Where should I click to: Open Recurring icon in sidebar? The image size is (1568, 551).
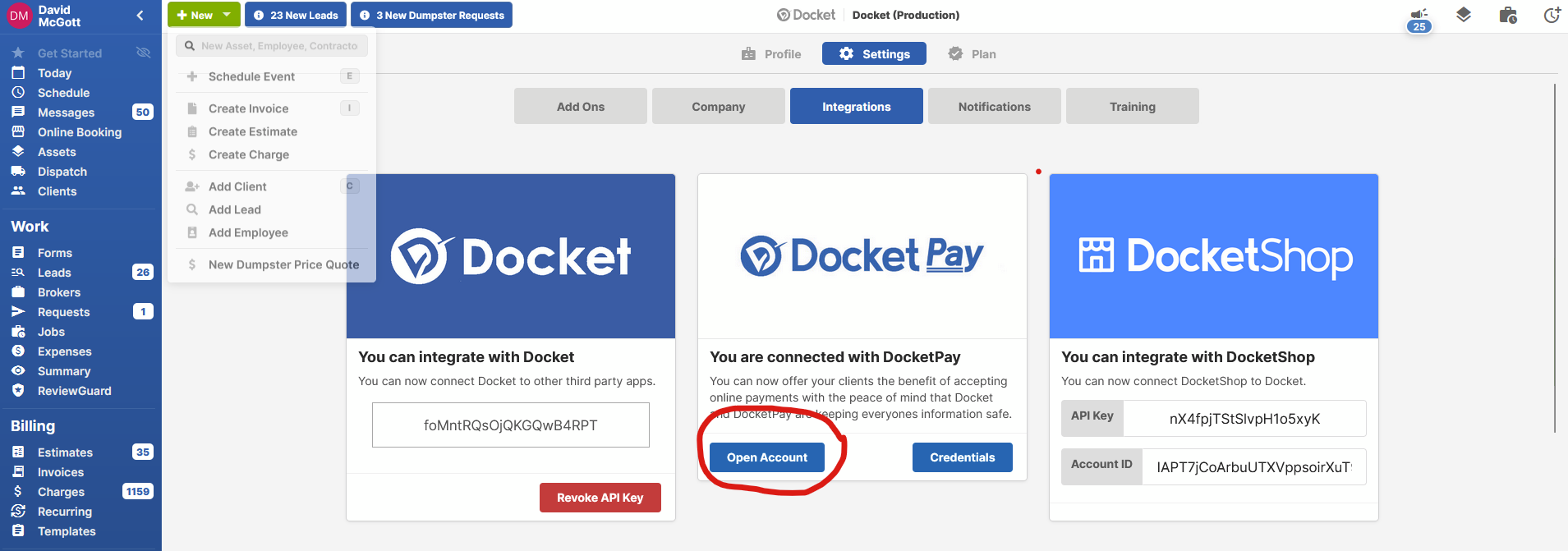click(18, 511)
